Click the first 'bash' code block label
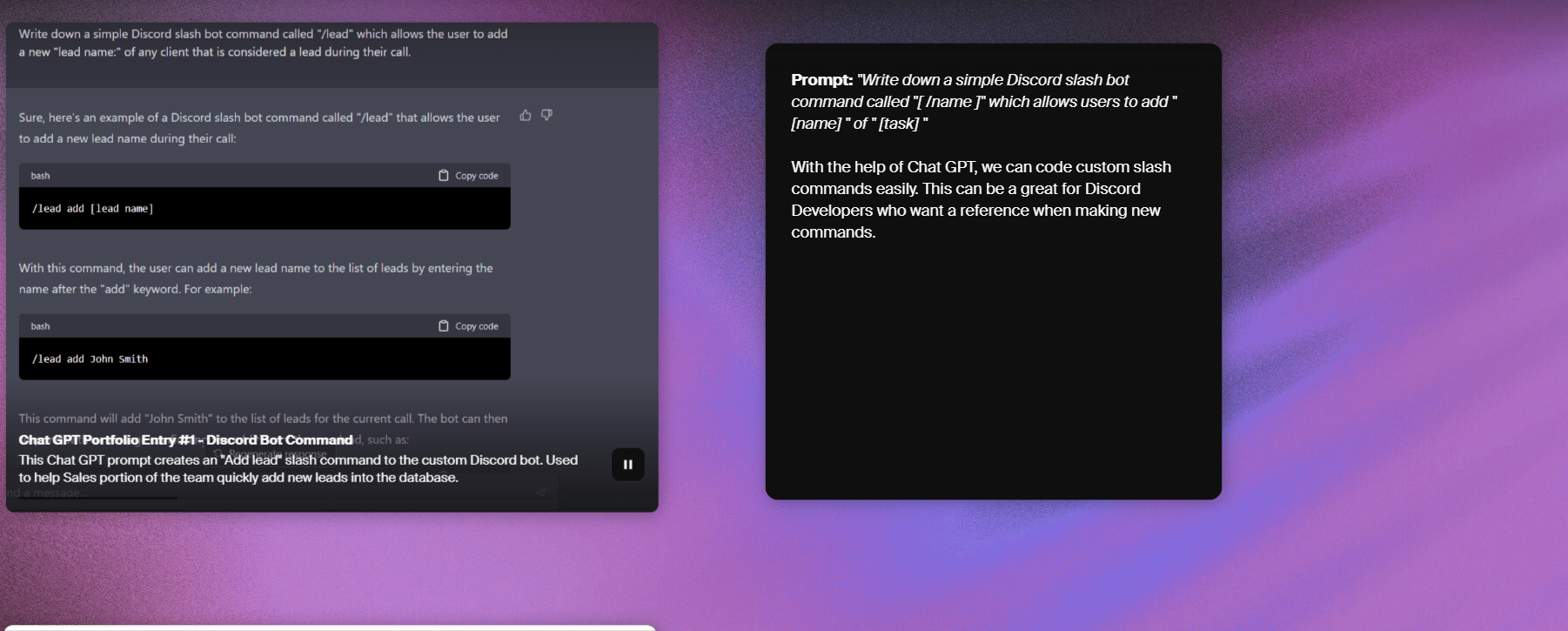Screen dimensions: 1568x631 pyautogui.click(x=41, y=176)
